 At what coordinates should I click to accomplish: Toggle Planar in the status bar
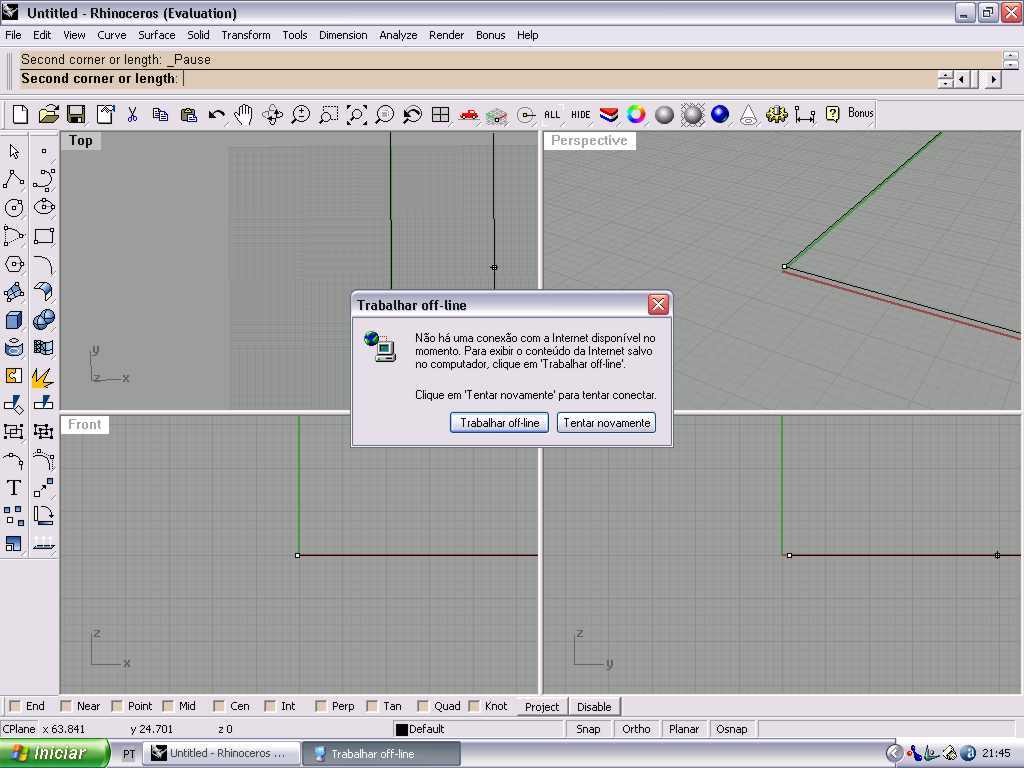tap(684, 729)
